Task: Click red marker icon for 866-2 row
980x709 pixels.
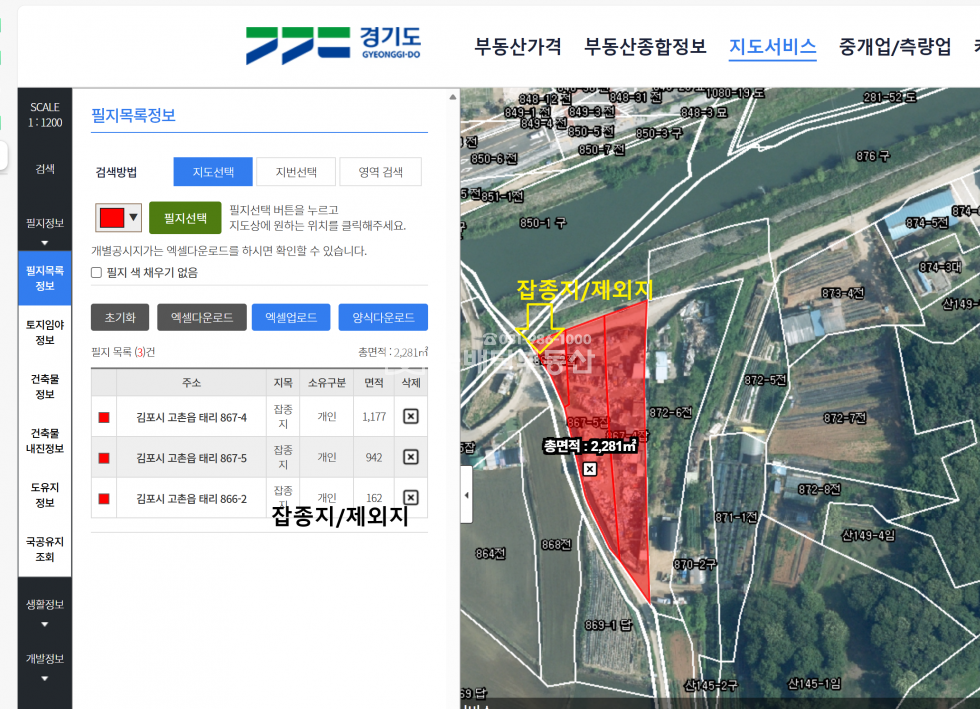Action: pos(104,498)
